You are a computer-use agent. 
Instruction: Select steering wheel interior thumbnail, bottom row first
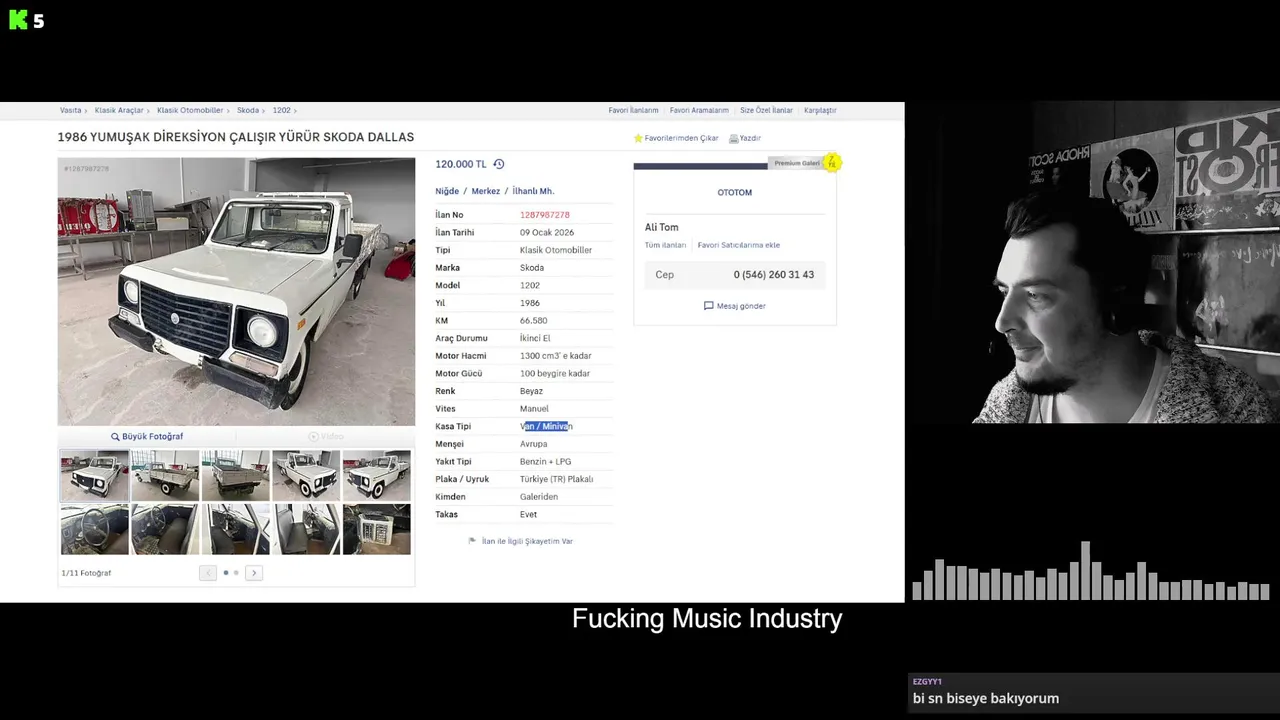94,529
